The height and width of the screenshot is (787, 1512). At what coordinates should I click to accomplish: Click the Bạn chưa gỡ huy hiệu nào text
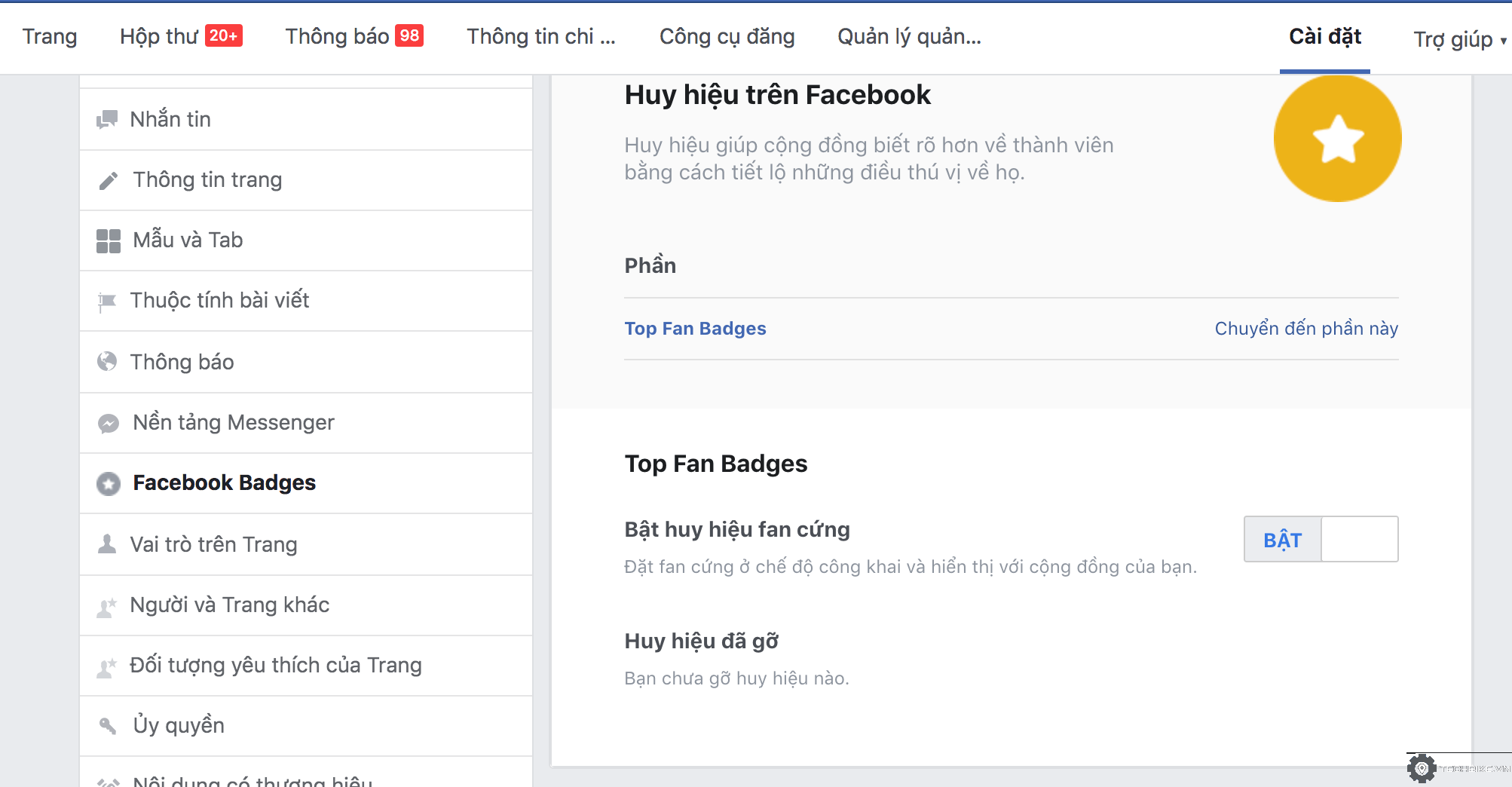click(x=736, y=678)
